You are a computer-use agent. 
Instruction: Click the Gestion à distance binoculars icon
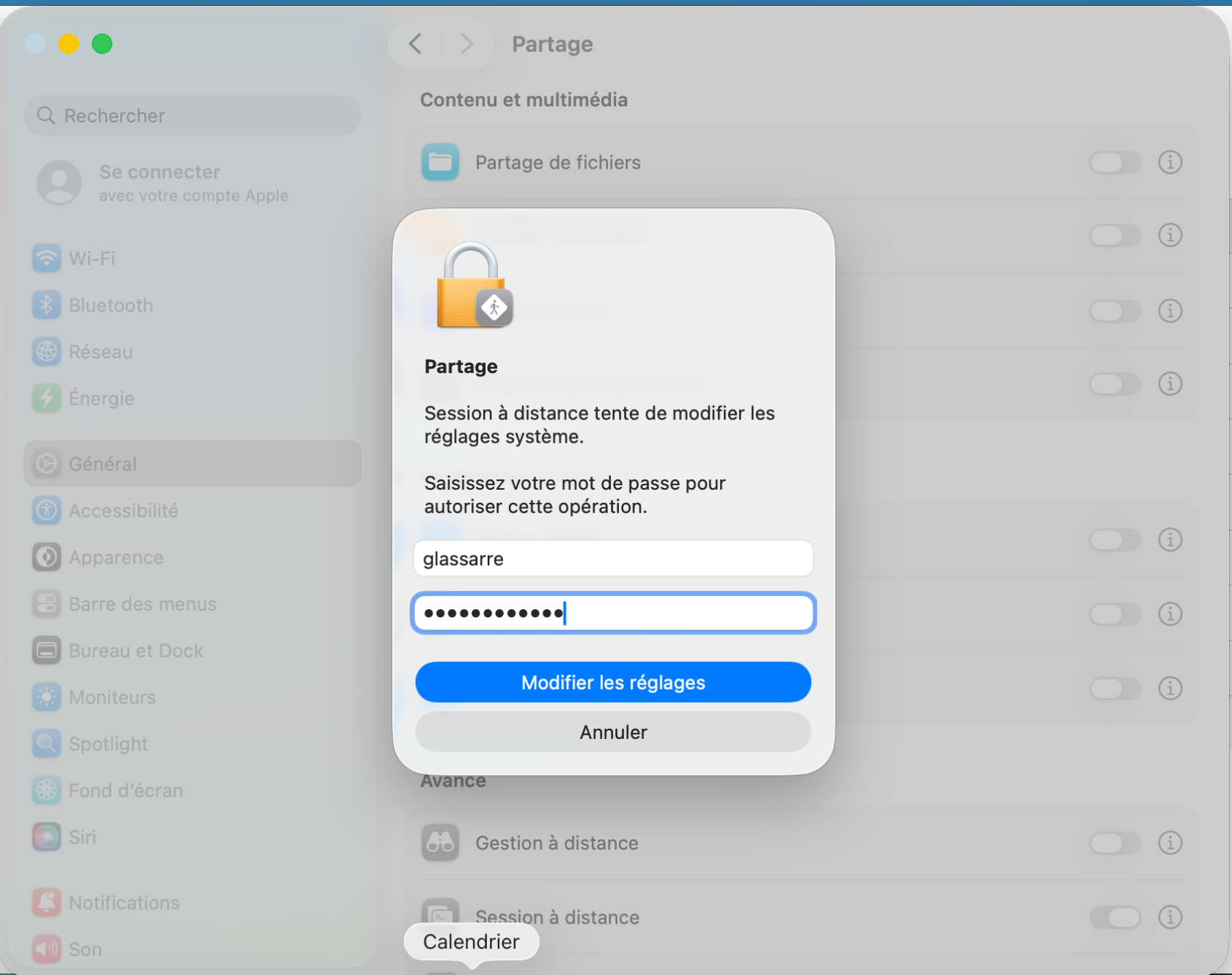(440, 842)
